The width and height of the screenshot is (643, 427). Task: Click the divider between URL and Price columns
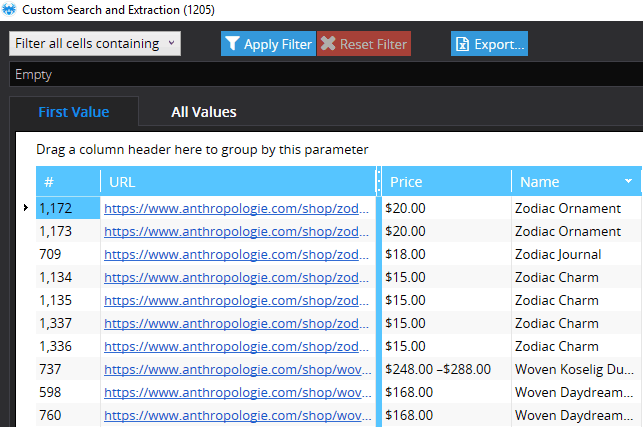point(377,182)
